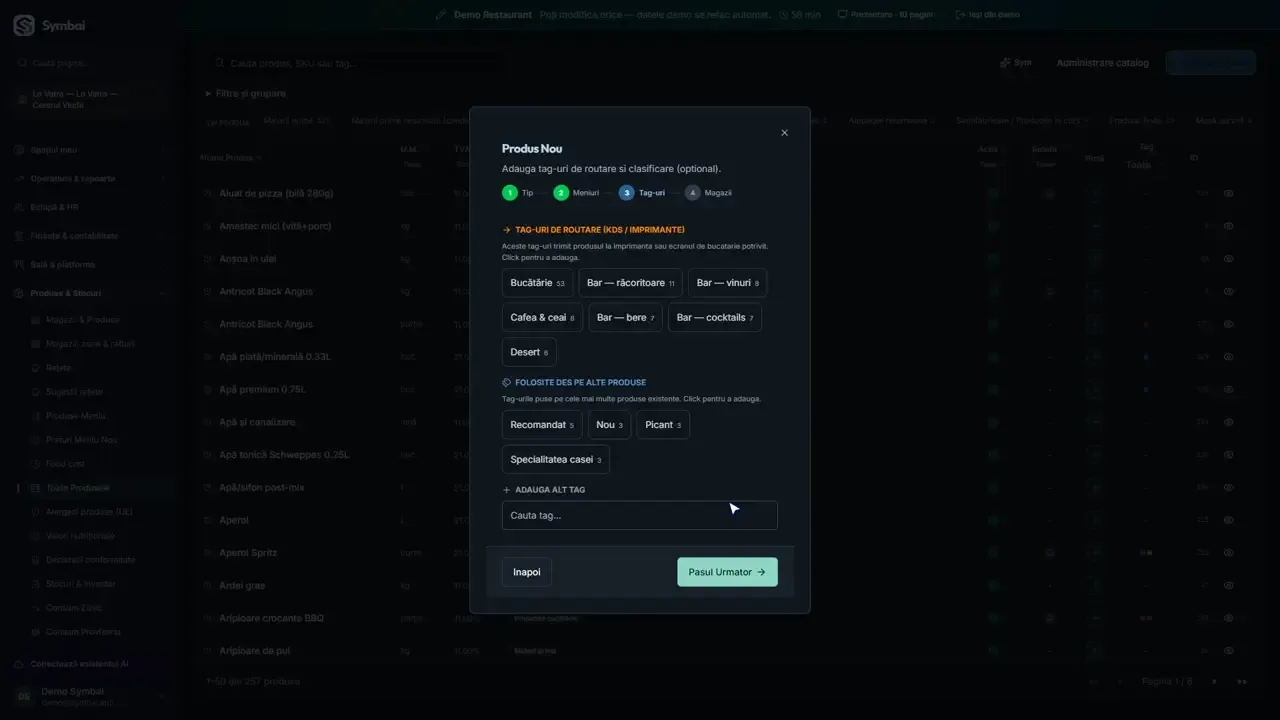
Task: Select wizard step 3 Tag-uri
Action: (x=642, y=193)
